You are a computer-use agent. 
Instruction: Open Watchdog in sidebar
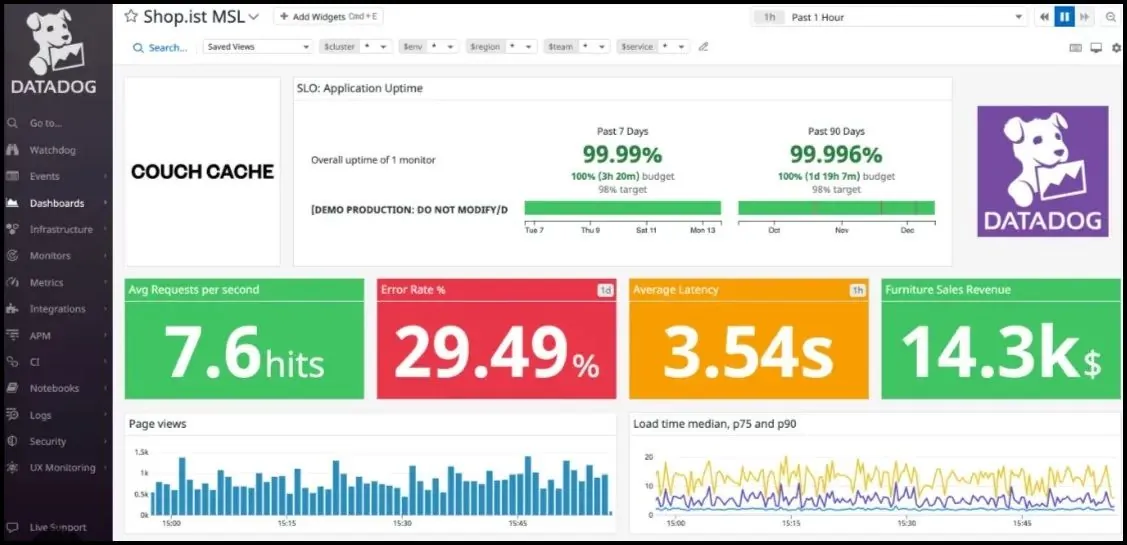(52, 150)
